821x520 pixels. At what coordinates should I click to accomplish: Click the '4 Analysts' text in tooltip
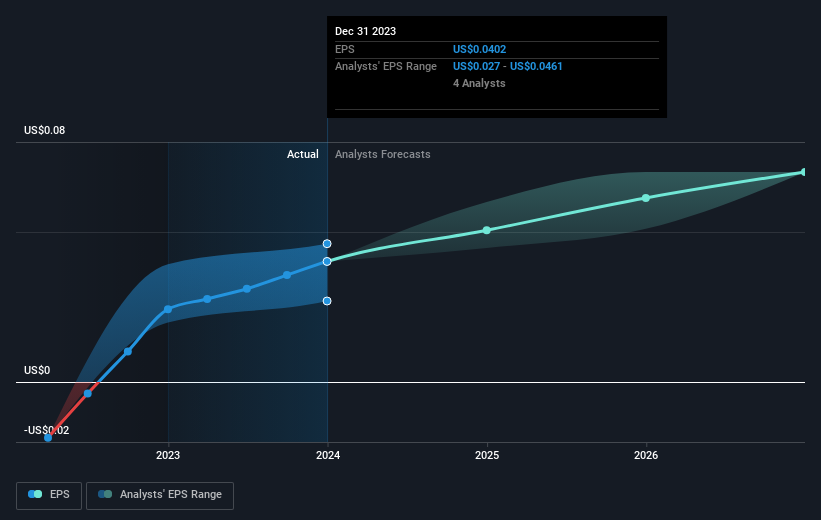click(479, 83)
